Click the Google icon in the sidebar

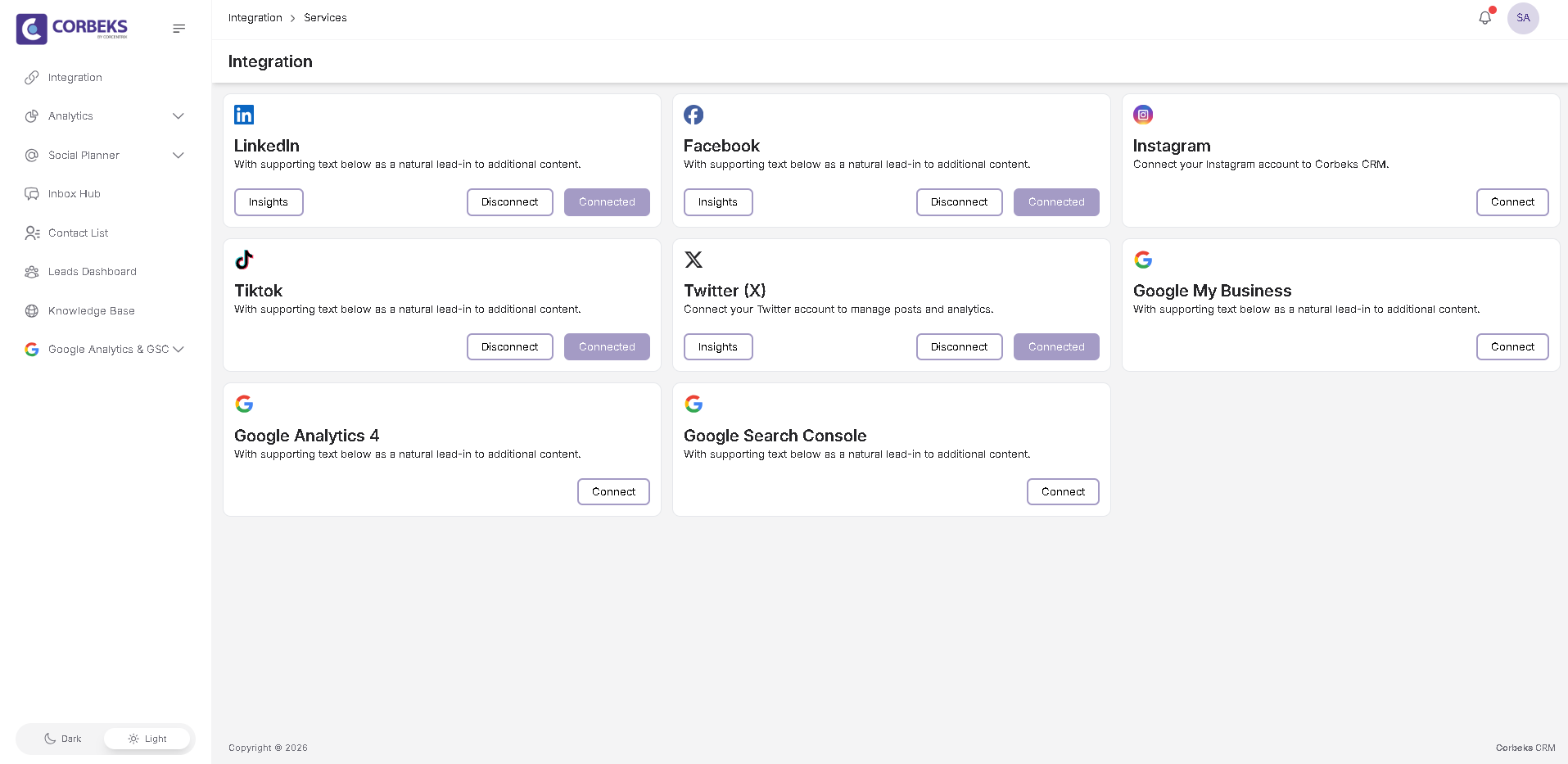point(32,350)
